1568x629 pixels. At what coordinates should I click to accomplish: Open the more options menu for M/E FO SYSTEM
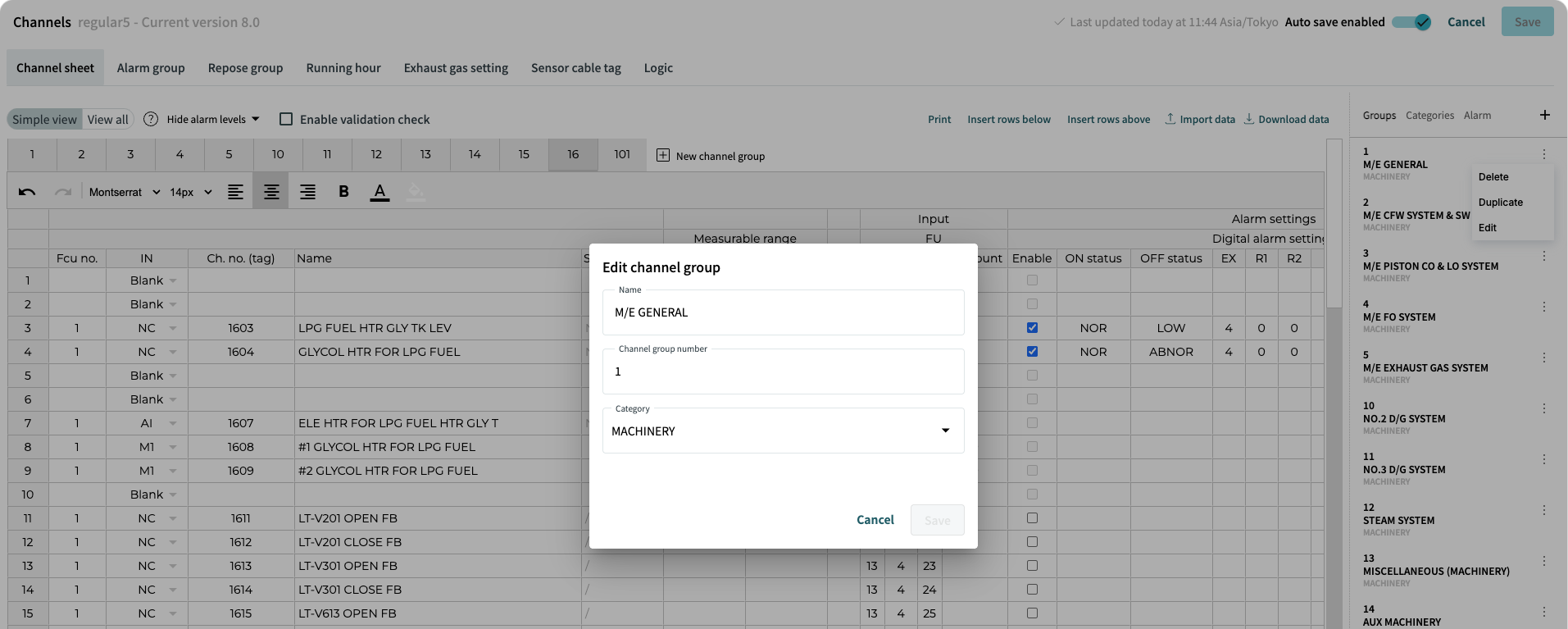[x=1544, y=307]
